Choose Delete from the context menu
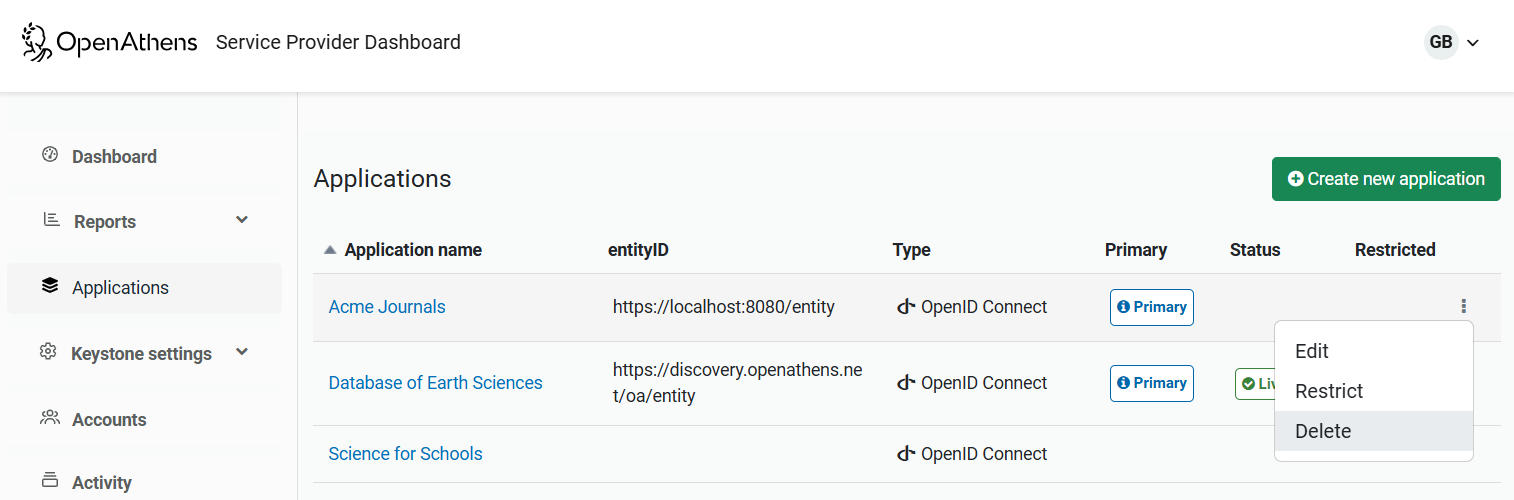Image resolution: width=1514 pixels, height=500 pixels. [1374, 431]
